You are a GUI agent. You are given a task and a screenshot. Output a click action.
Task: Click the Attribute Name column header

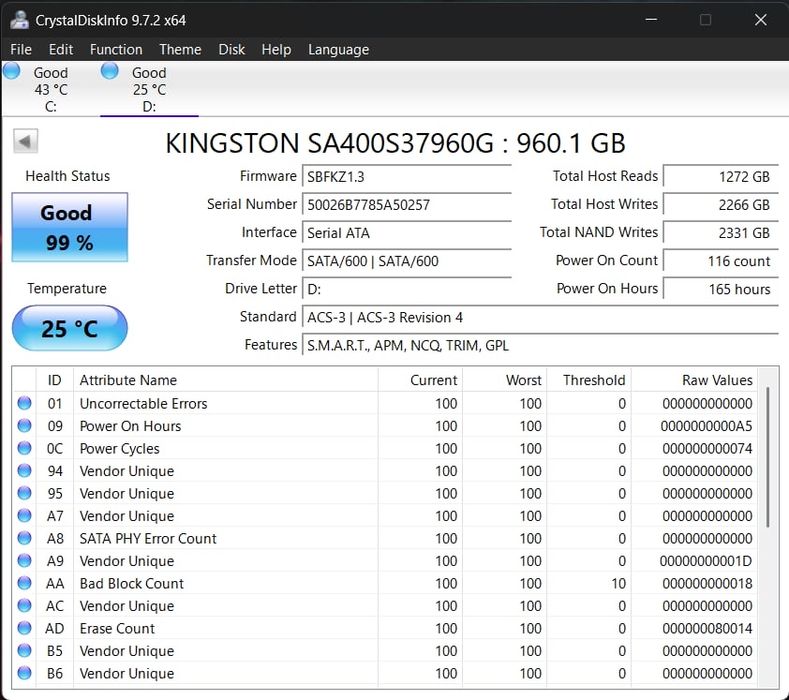(x=225, y=380)
